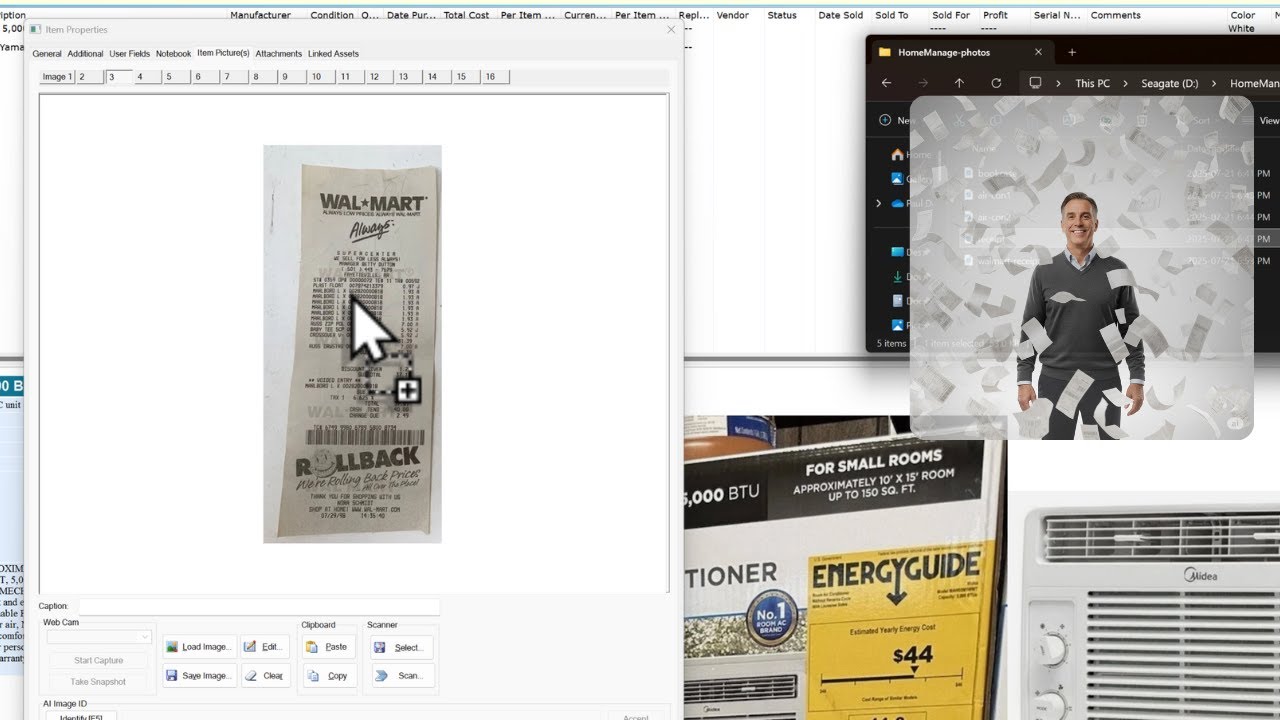Viewport: 1280px width, 720px height.
Task: Click Up arrow in File Explorer
Action: pyautogui.click(x=959, y=83)
